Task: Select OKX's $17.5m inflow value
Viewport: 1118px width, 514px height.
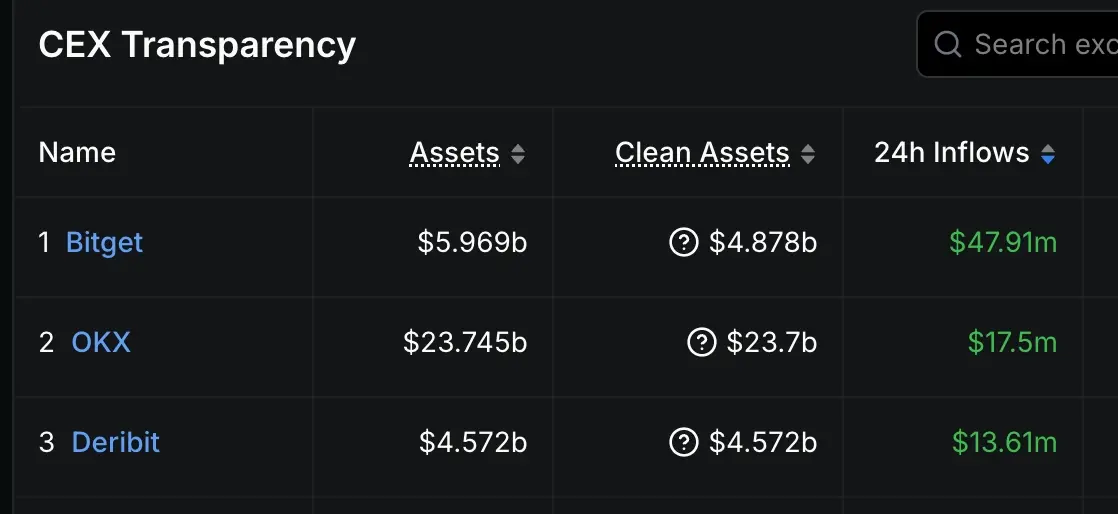Action: [x=1012, y=343]
